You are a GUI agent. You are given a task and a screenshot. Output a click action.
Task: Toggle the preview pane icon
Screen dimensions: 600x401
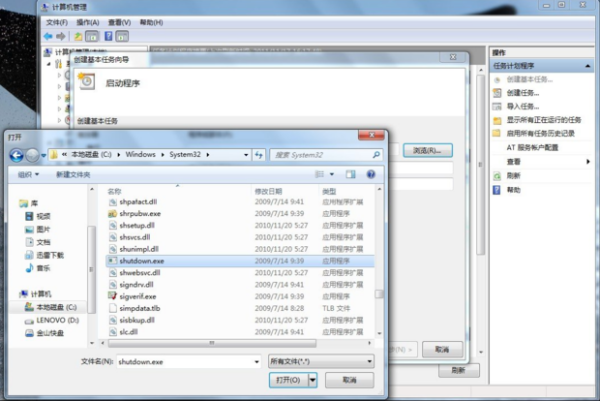[351, 174]
